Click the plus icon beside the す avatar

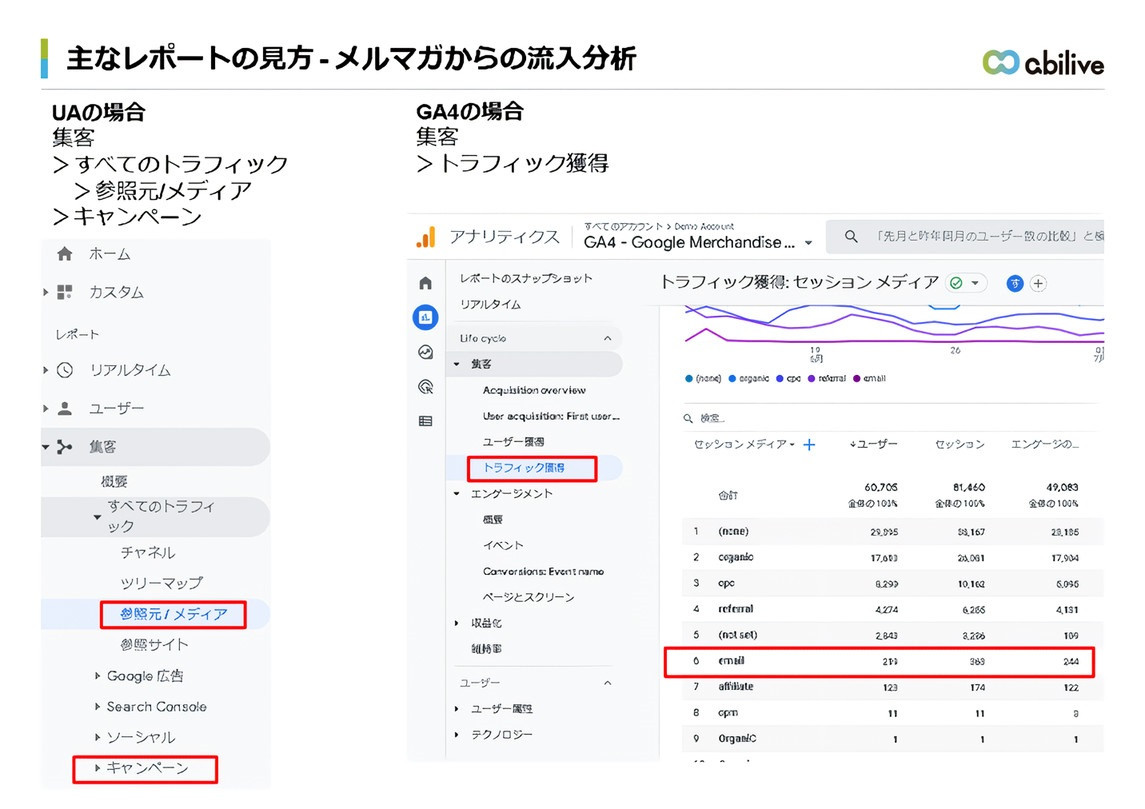[x=1038, y=283]
